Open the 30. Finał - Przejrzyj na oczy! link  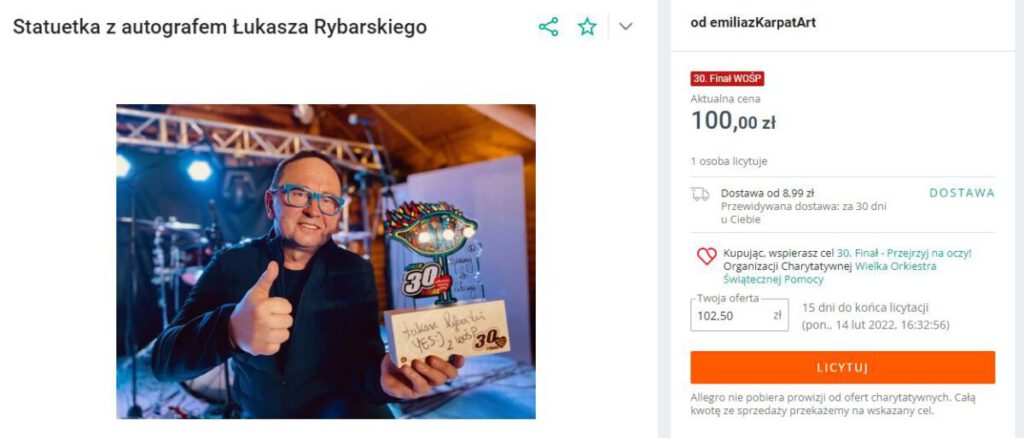pyautogui.click(x=904, y=253)
